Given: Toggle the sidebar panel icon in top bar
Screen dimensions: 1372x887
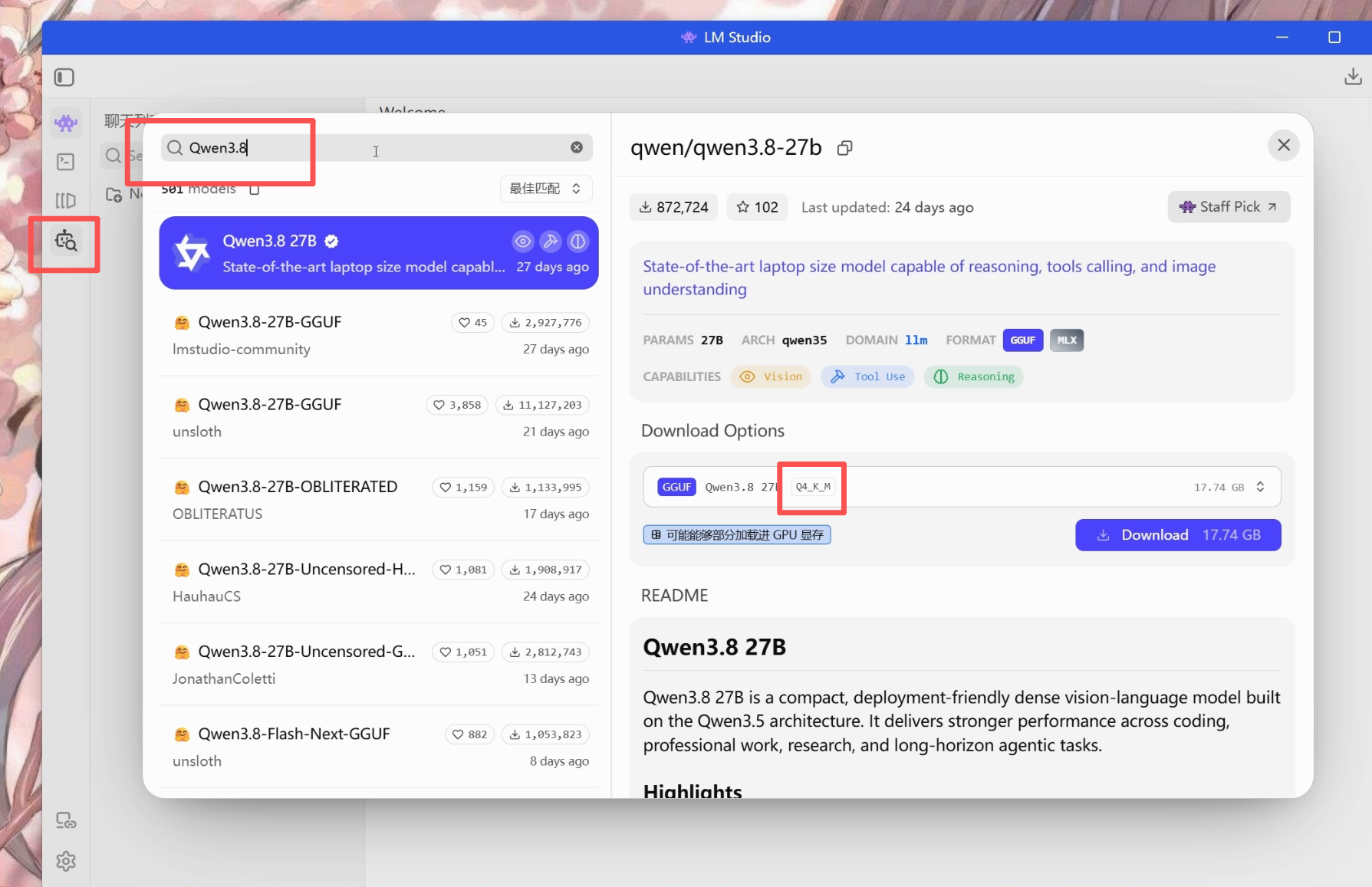Looking at the screenshot, I should [x=64, y=77].
